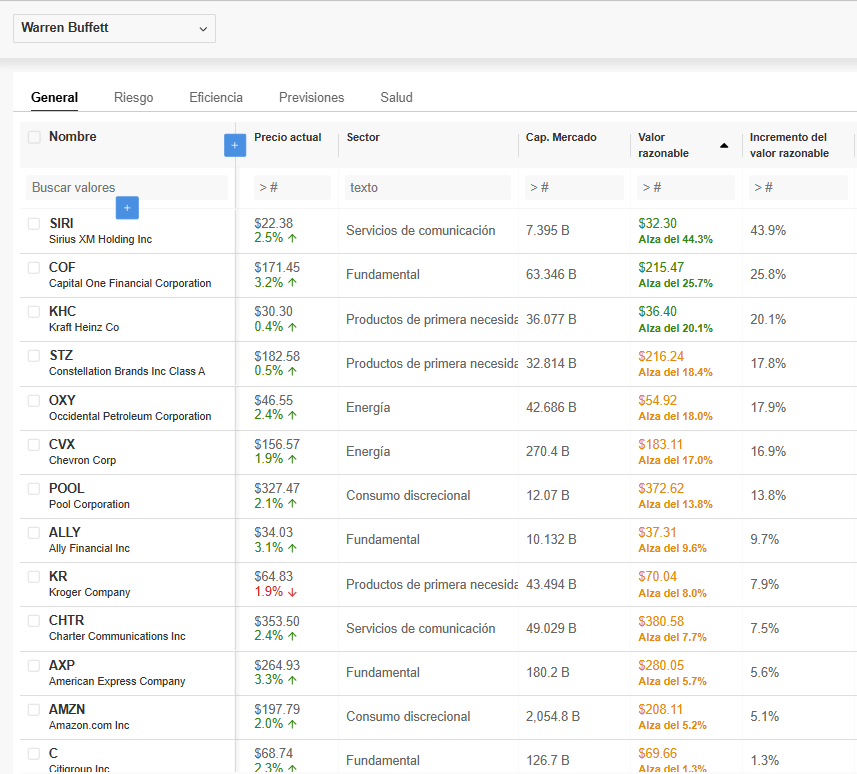Open the Warren Buffett portfolio dropdown

click(x=114, y=28)
